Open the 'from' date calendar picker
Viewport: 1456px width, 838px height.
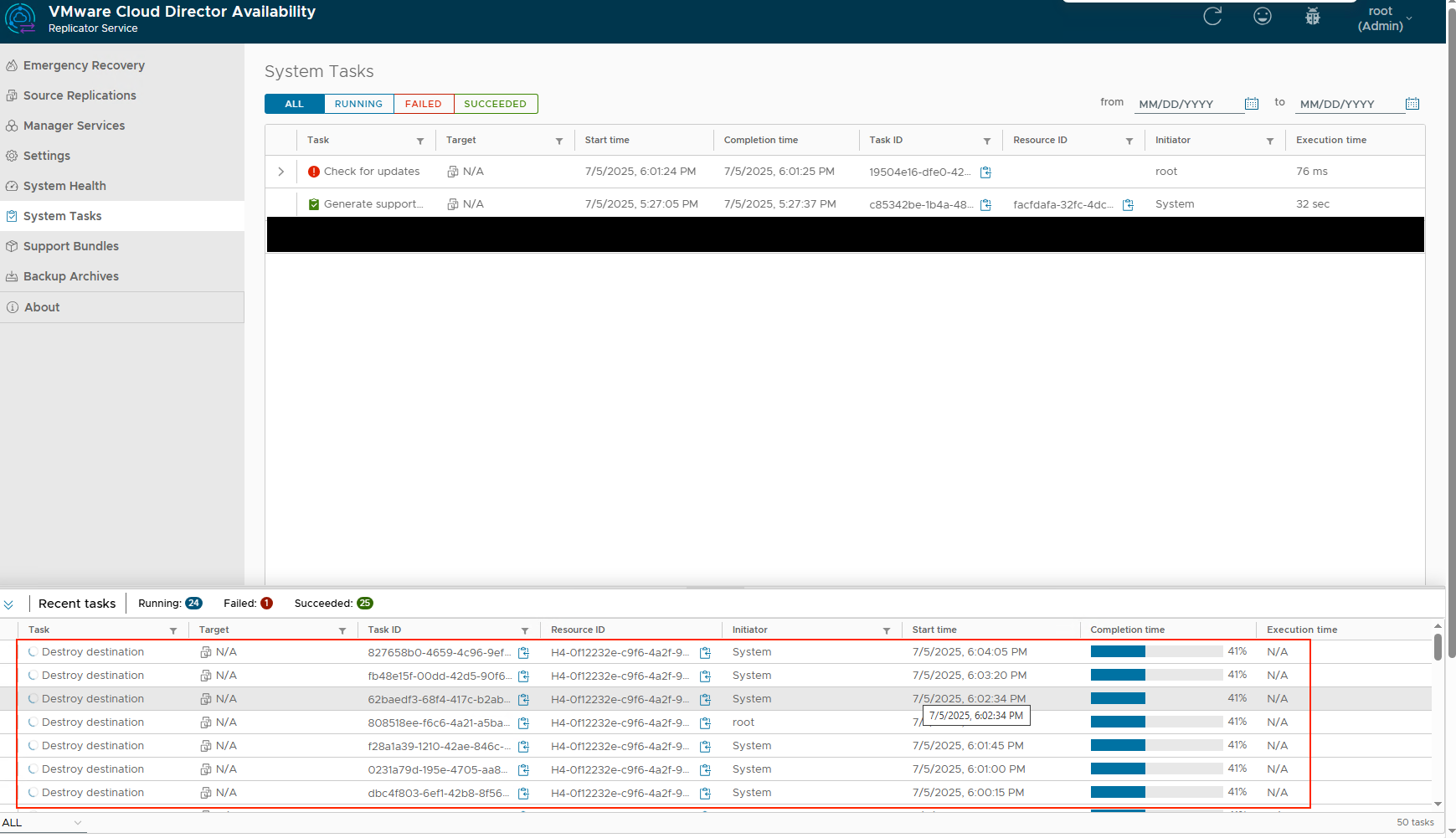click(1252, 104)
